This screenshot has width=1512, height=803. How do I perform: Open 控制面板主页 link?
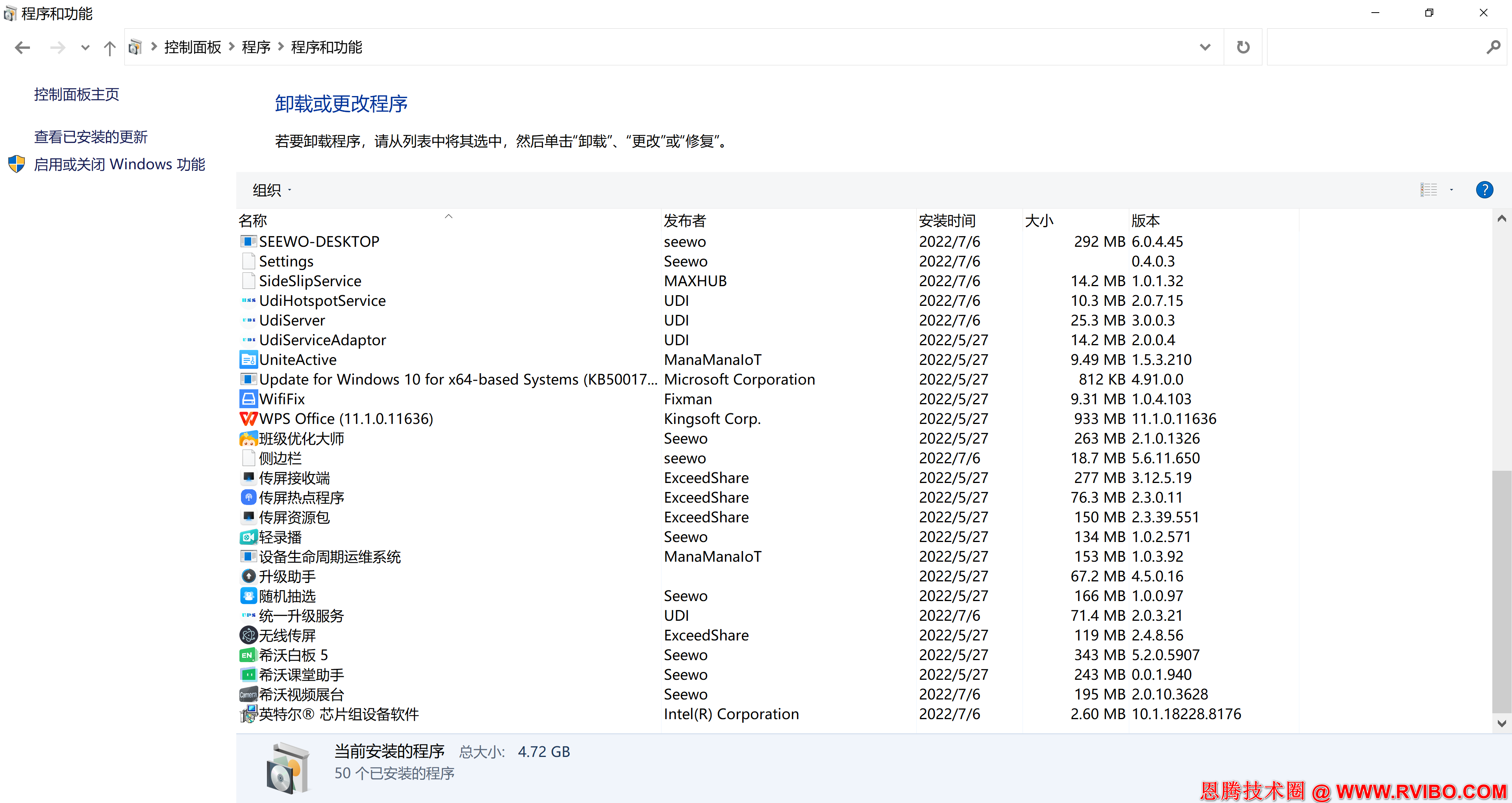click(x=76, y=94)
